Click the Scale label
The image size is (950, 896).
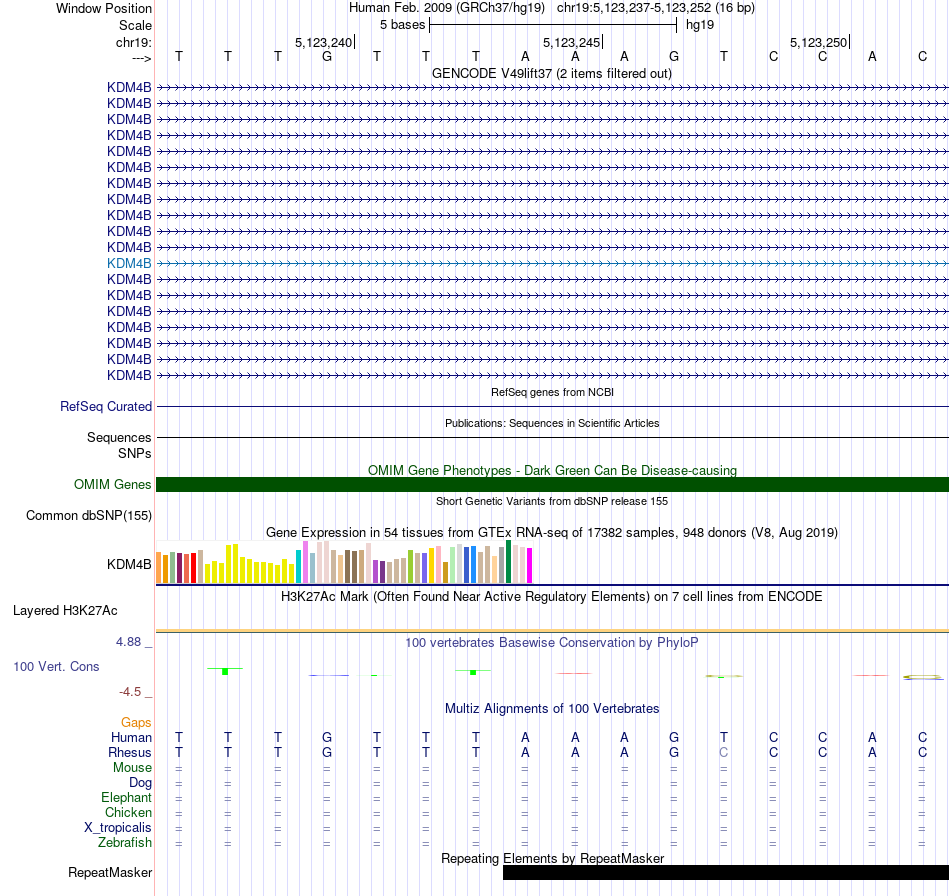coord(136,25)
